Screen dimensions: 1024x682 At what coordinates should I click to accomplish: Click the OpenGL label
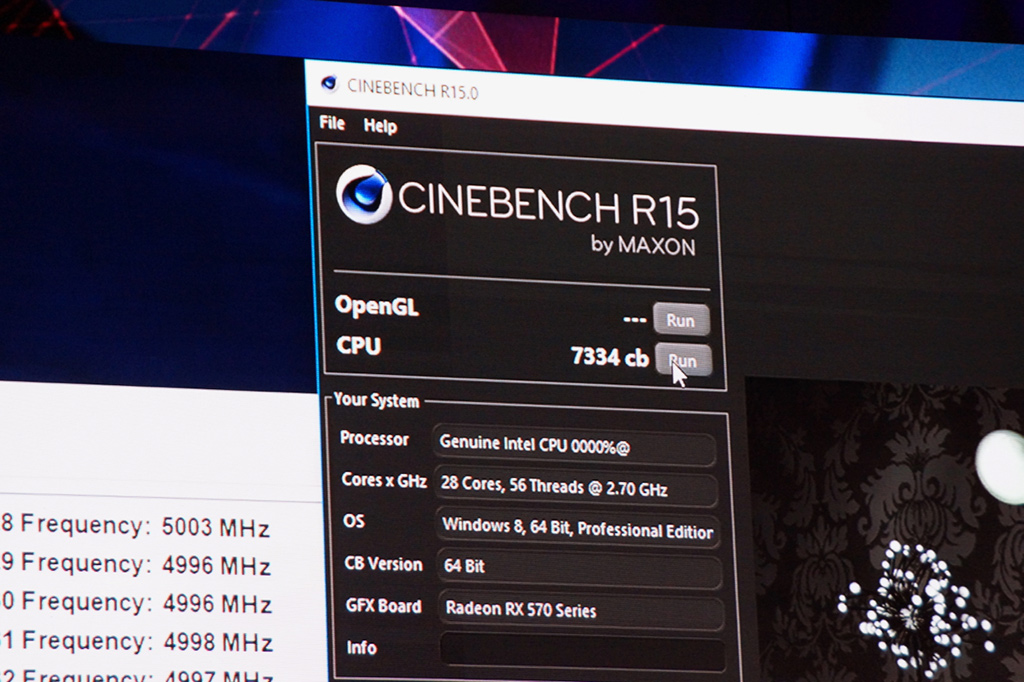pyautogui.click(x=377, y=306)
